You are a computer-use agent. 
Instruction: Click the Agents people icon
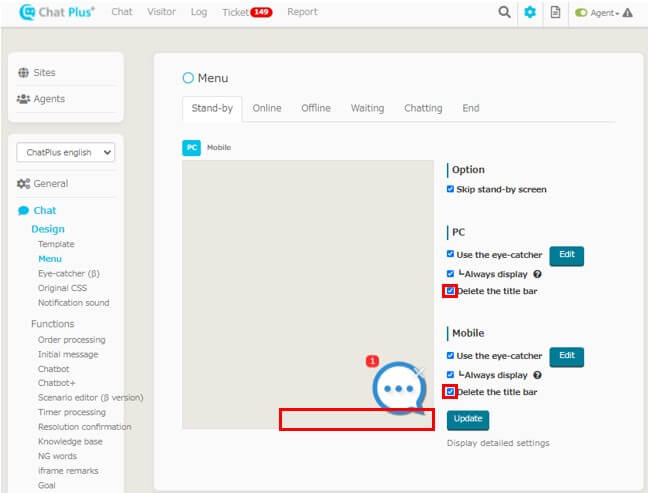[x=24, y=99]
